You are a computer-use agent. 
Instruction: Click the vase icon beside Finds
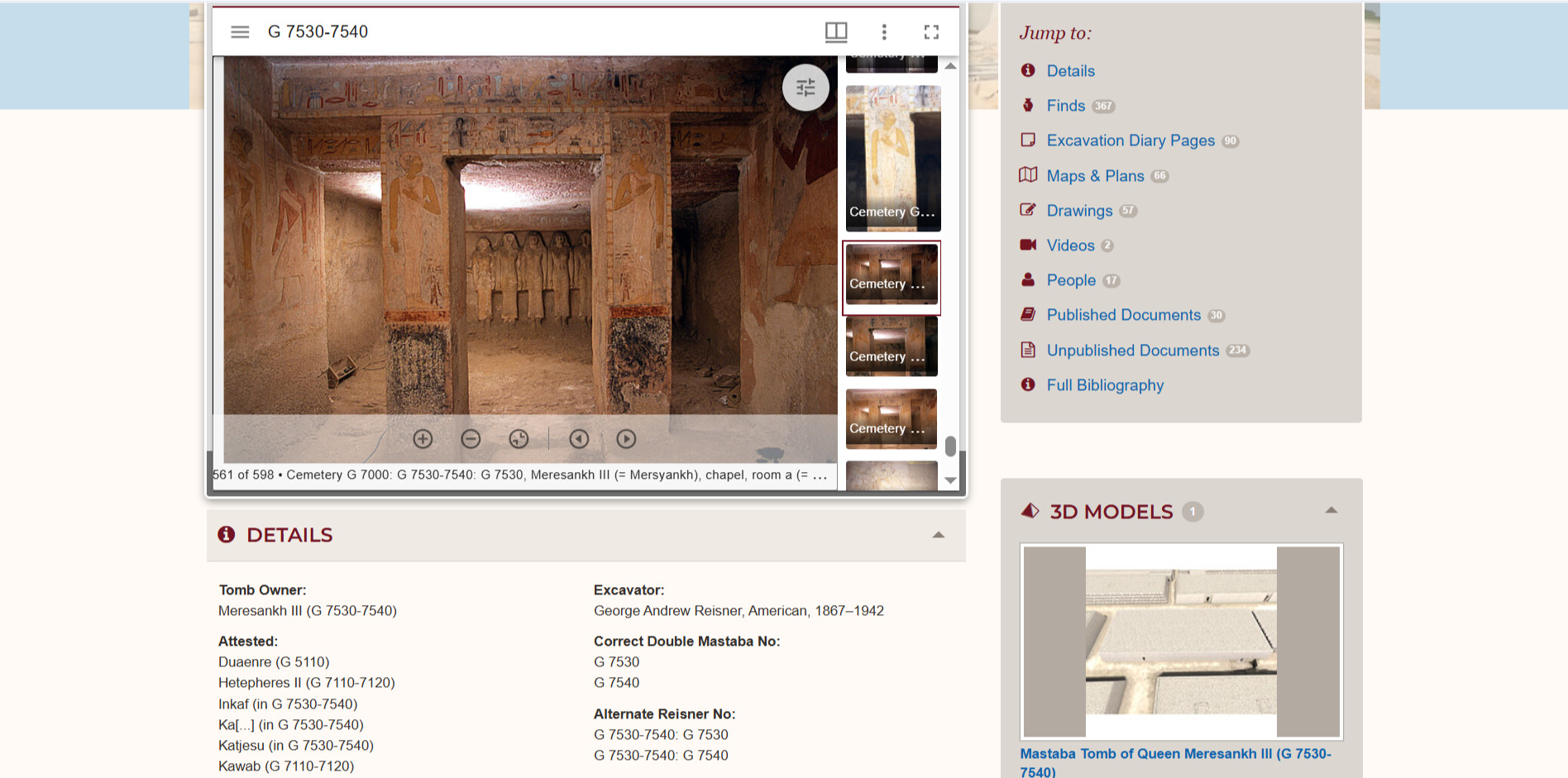(x=1028, y=105)
